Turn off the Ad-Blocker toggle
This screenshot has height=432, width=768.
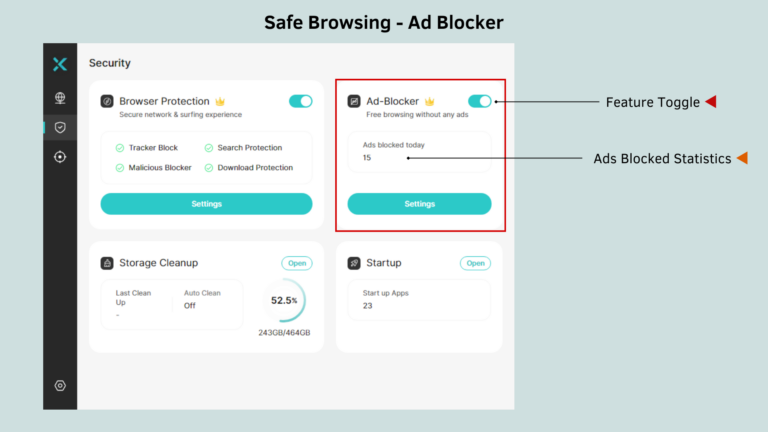479,101
